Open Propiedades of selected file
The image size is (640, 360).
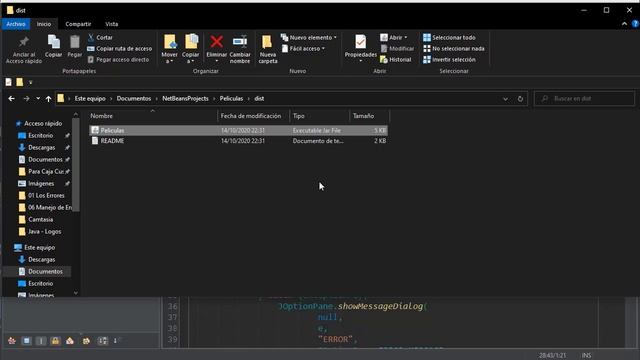tap(360, 48)
